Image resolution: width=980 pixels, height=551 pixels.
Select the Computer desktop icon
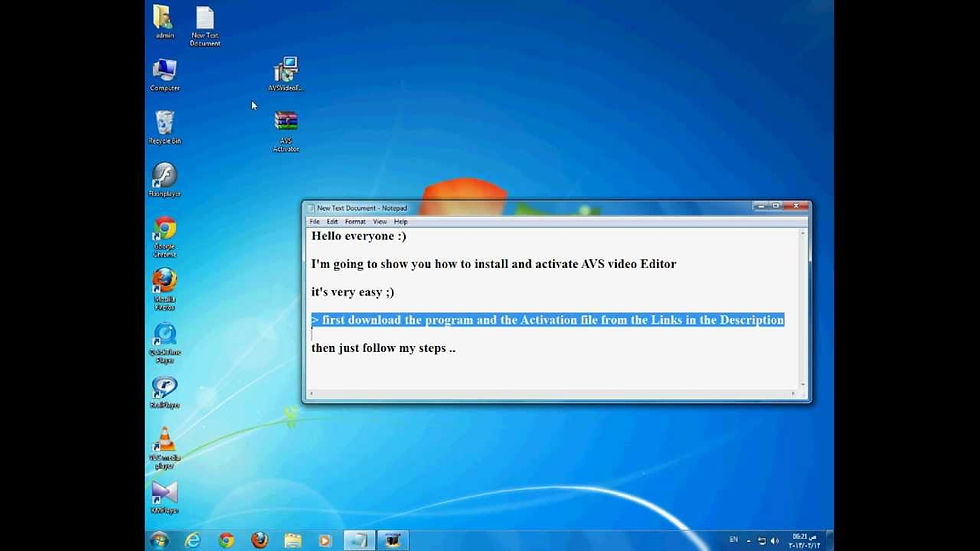(x=164, y=75)
